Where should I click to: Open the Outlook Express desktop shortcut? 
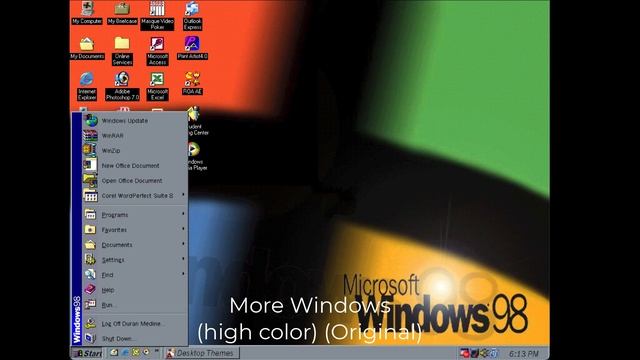point(192,16)
